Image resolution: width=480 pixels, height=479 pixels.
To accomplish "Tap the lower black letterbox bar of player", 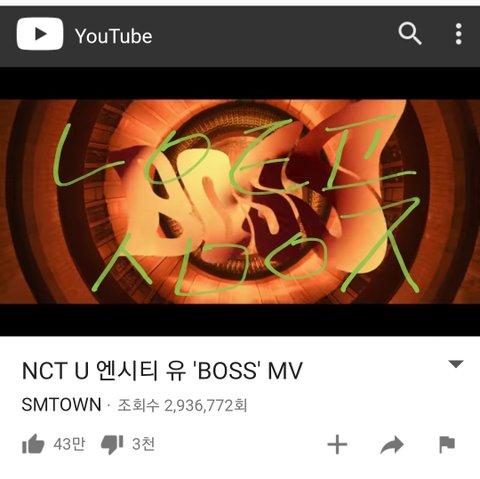I will (240, 320).
